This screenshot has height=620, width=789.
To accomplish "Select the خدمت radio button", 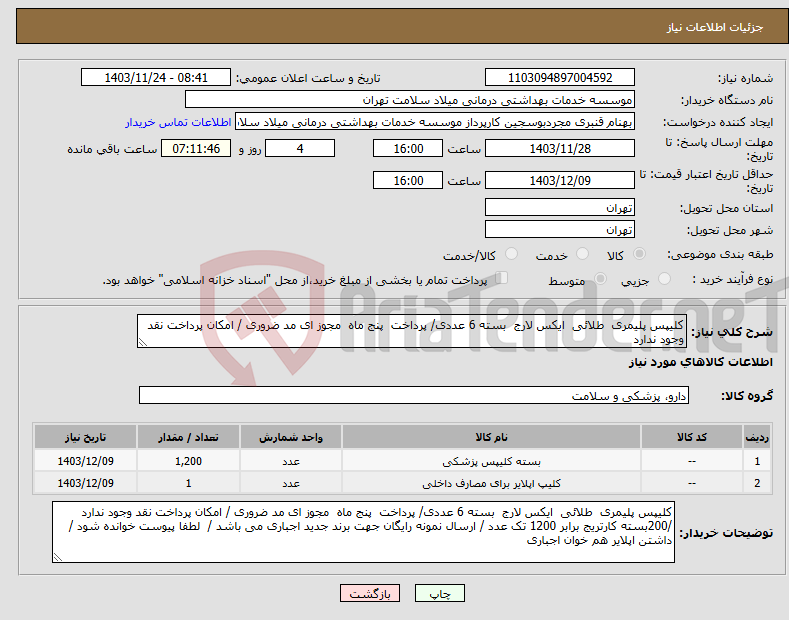I will (582, 254).
